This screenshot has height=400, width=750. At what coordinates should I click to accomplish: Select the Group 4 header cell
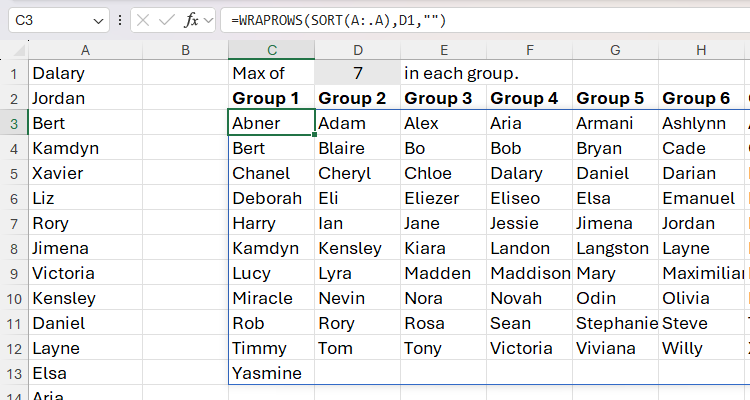(x=529, y=98)
